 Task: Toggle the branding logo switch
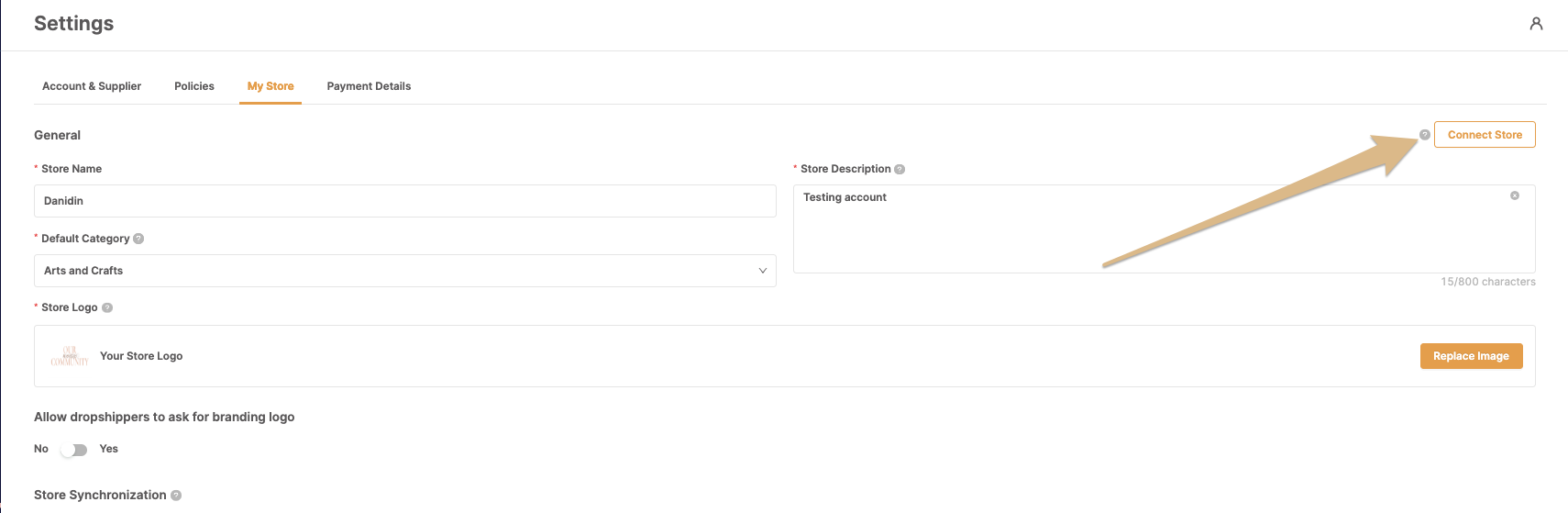tap(74, 450)
